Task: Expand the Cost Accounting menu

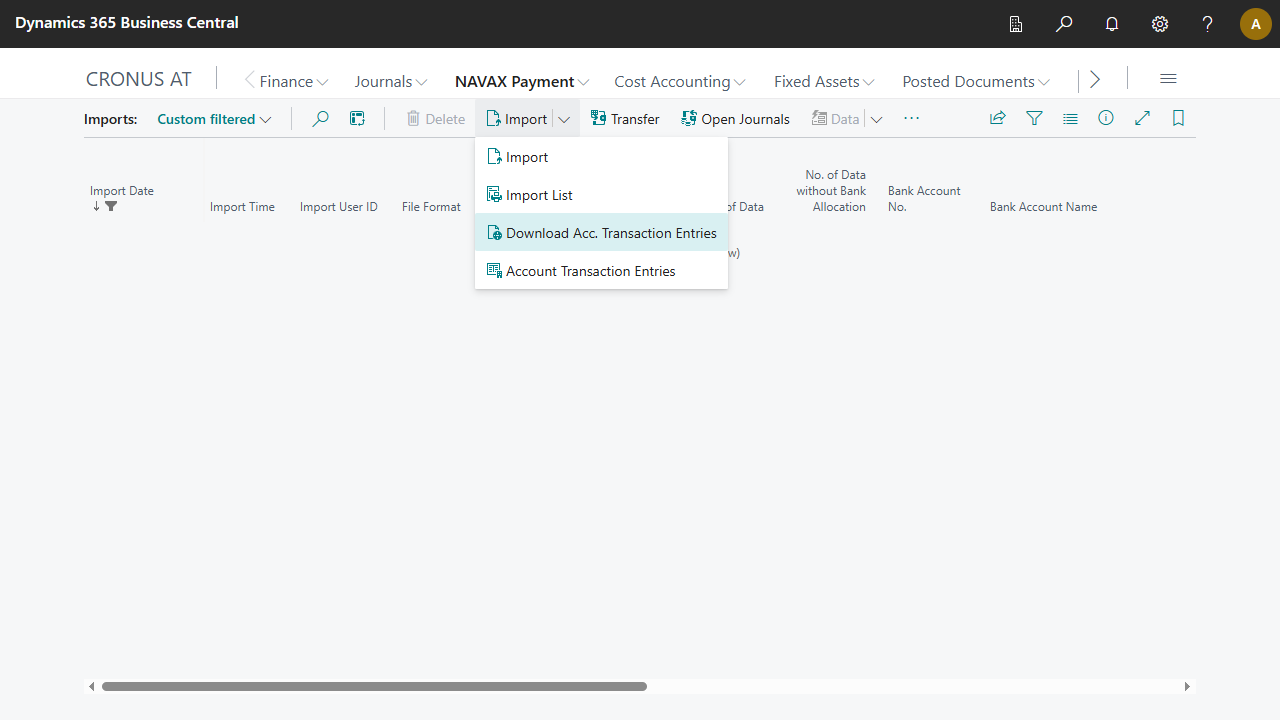Action: point(680,82)
